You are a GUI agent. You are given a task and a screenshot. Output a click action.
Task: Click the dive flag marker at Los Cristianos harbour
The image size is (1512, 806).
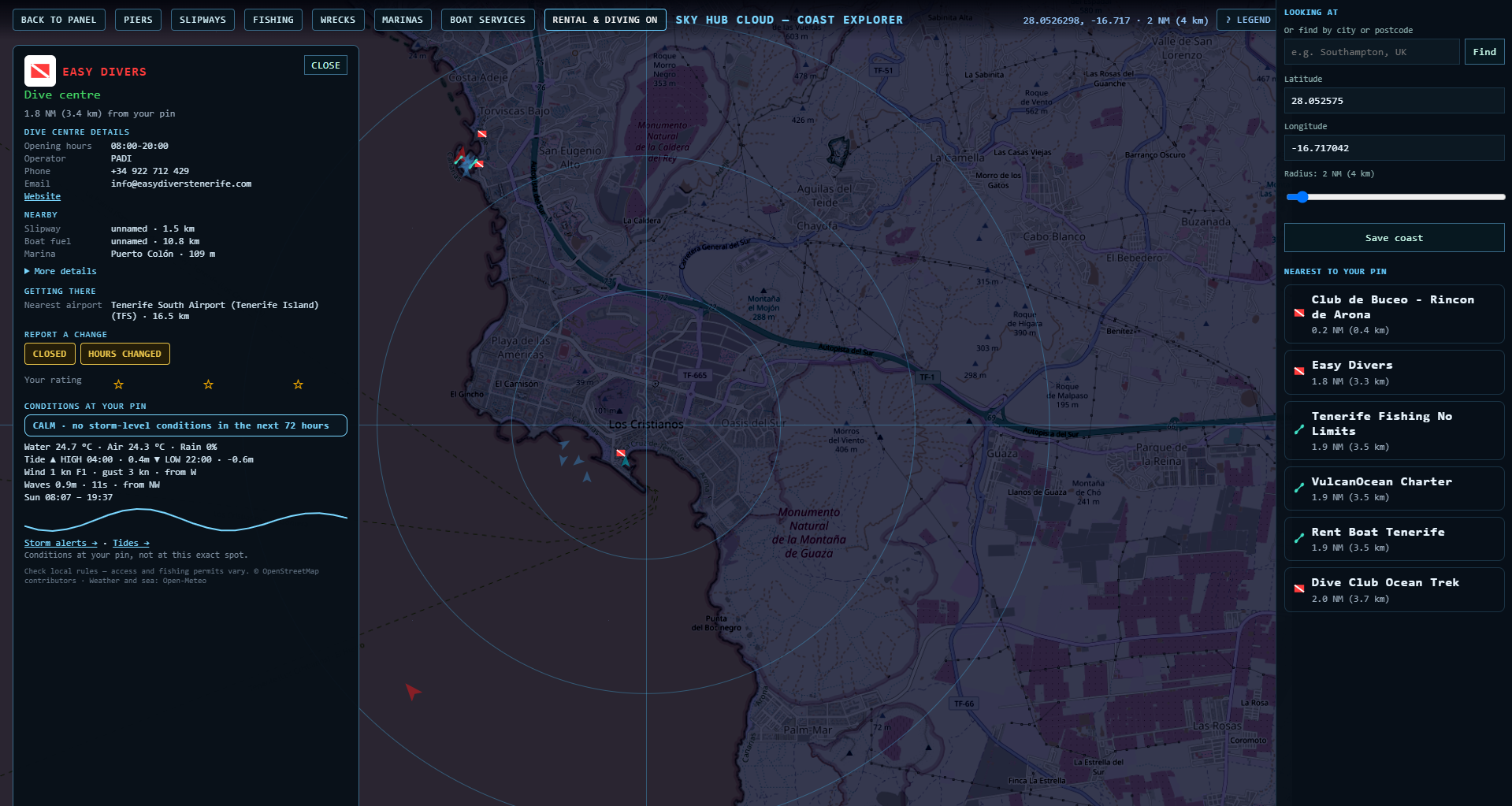tap(621, 453)
